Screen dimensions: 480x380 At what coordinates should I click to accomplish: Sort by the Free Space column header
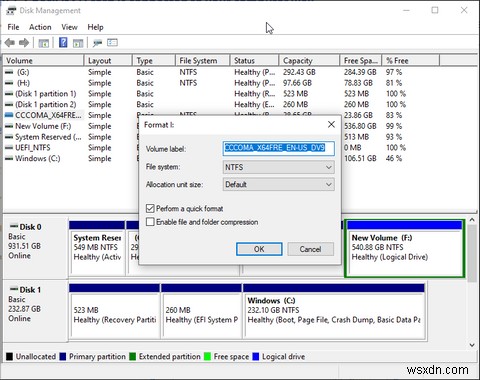click(x=361, y=60)
